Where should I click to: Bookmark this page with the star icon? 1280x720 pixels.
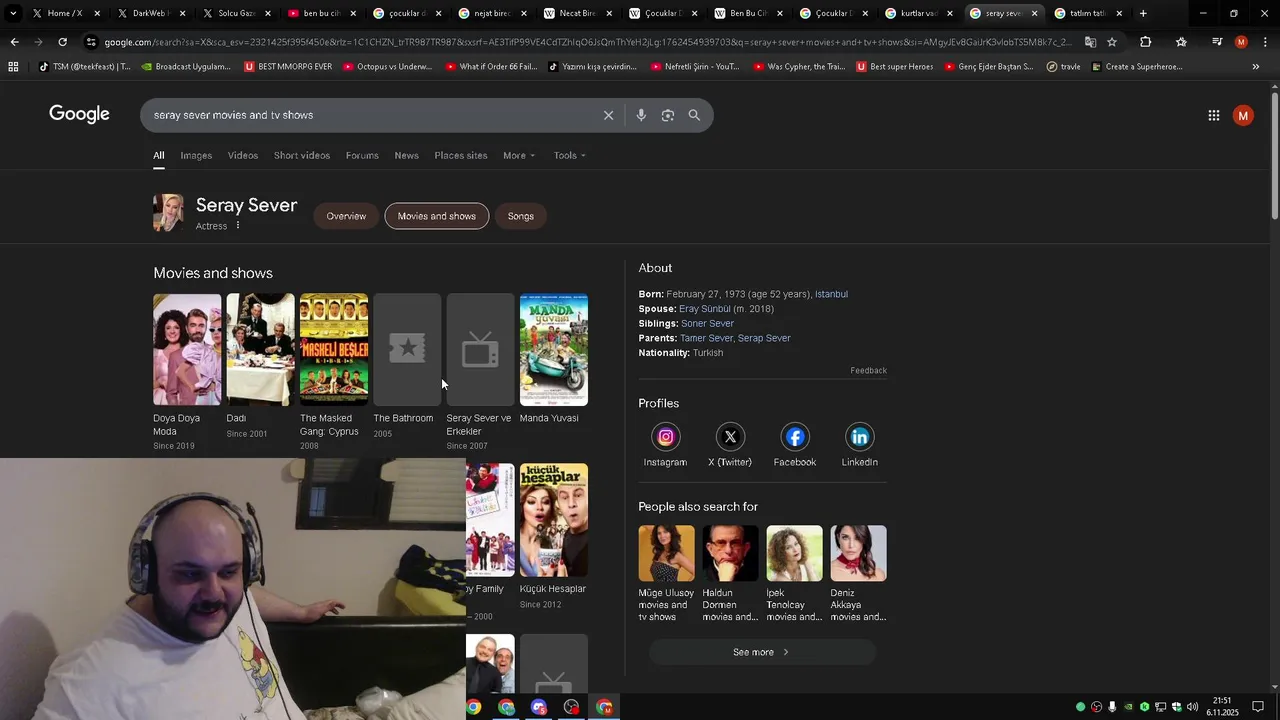coord(1111,42)
